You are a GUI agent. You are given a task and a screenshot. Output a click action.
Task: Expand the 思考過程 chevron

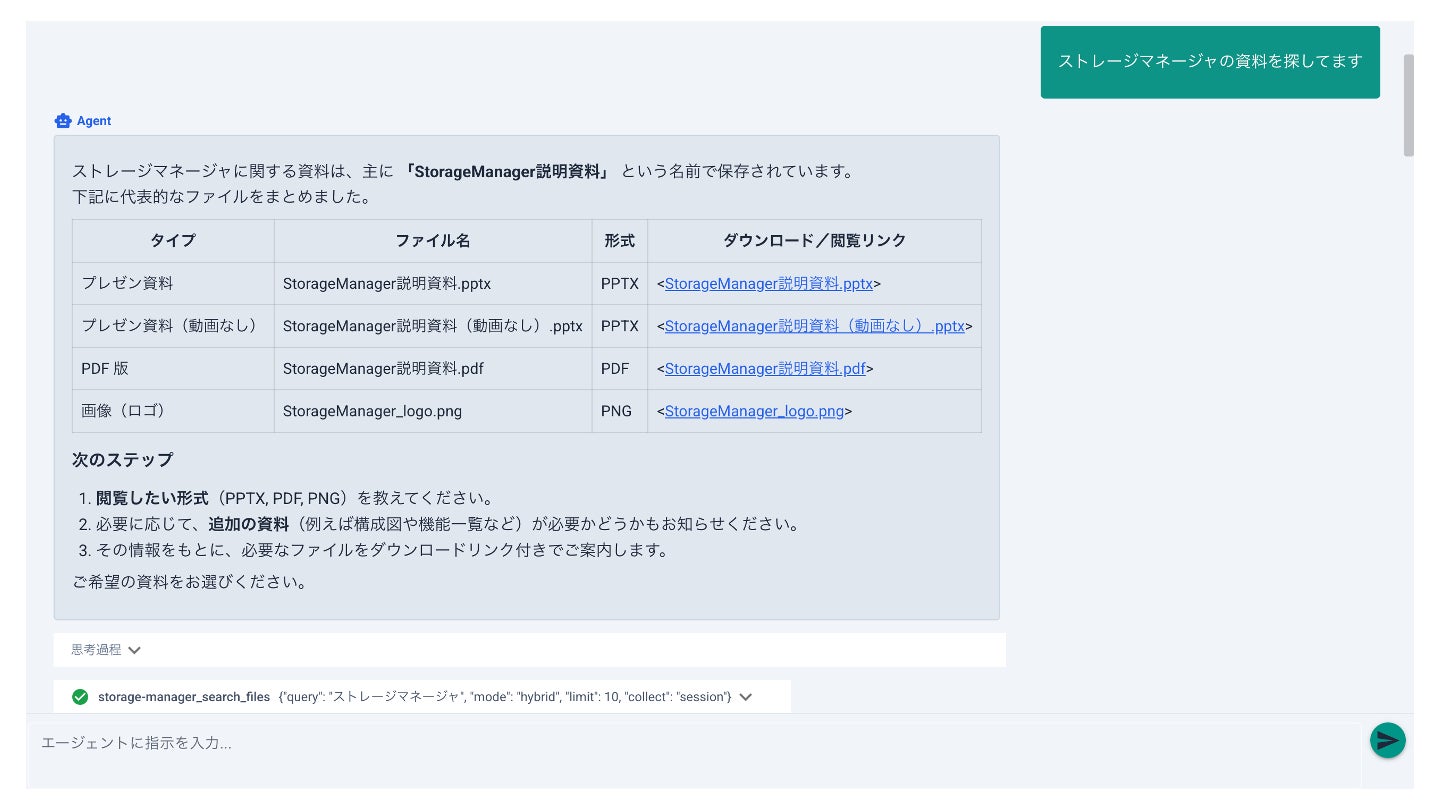click(x=134, y=650)
